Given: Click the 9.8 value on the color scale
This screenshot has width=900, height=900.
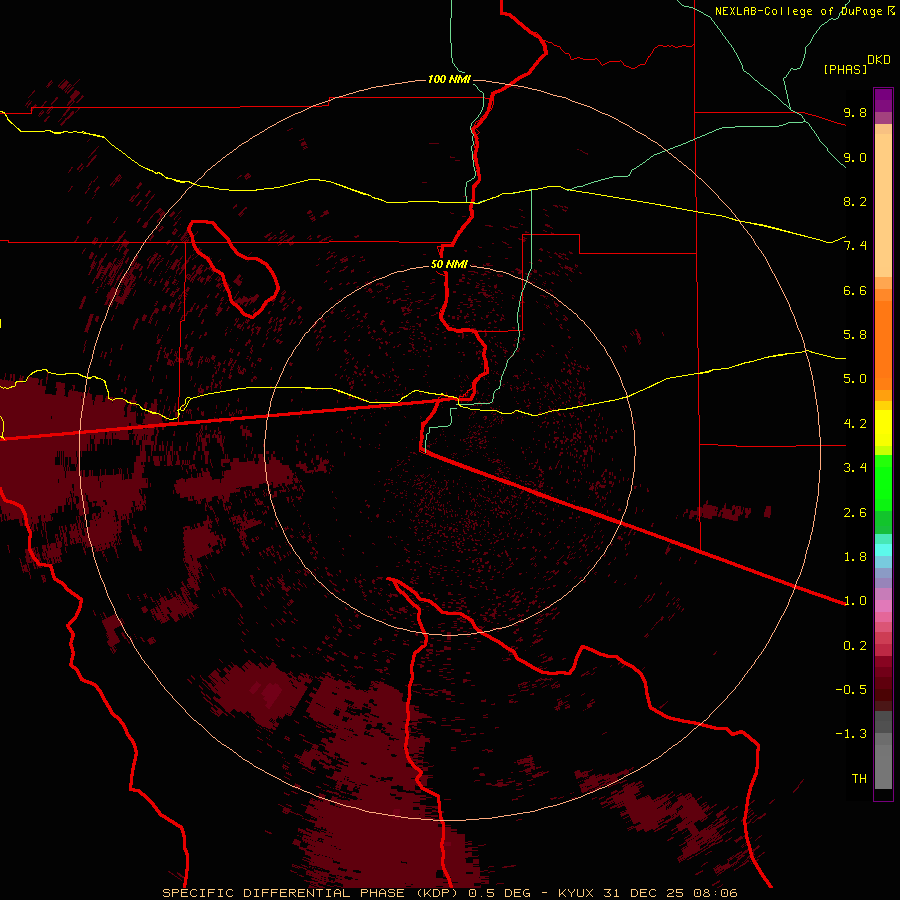Looking at the screenshot, I should point(855,112).
